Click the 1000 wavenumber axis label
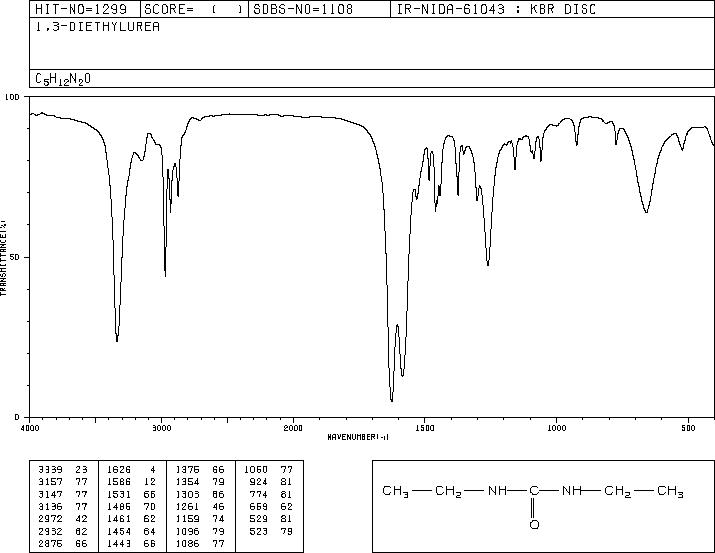This screenshot has height=553, width=715. (556, 428)
